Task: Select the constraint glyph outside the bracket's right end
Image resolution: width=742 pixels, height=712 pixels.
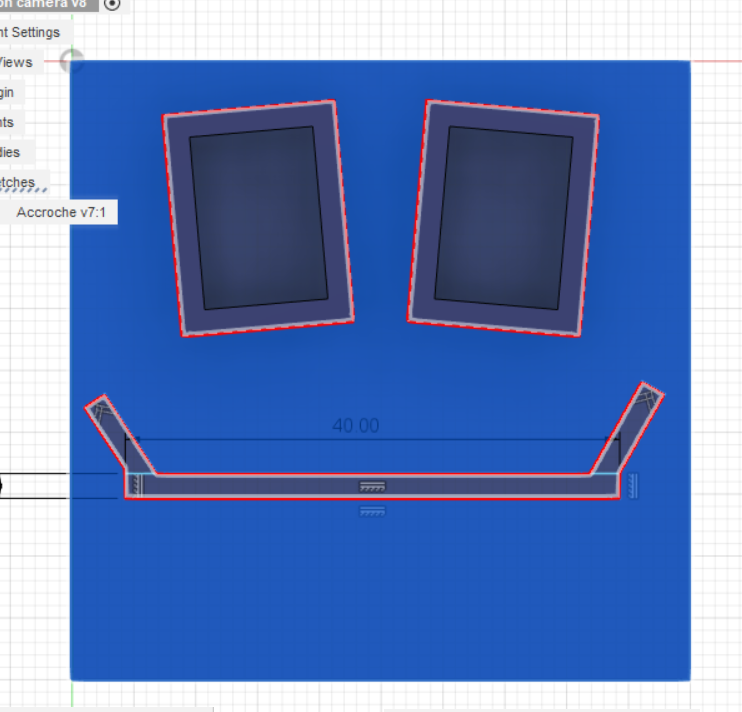Action: [x=633, y=486]
